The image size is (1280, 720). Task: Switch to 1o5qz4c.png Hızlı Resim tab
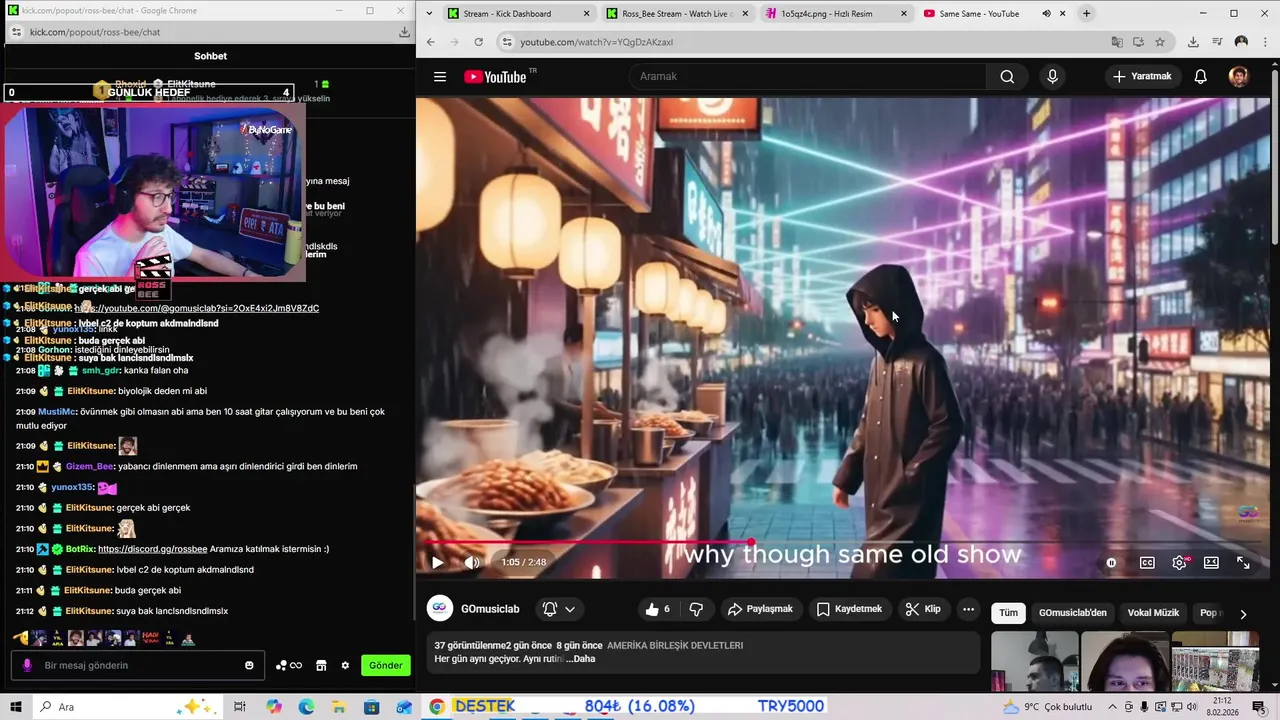[836, 14]
